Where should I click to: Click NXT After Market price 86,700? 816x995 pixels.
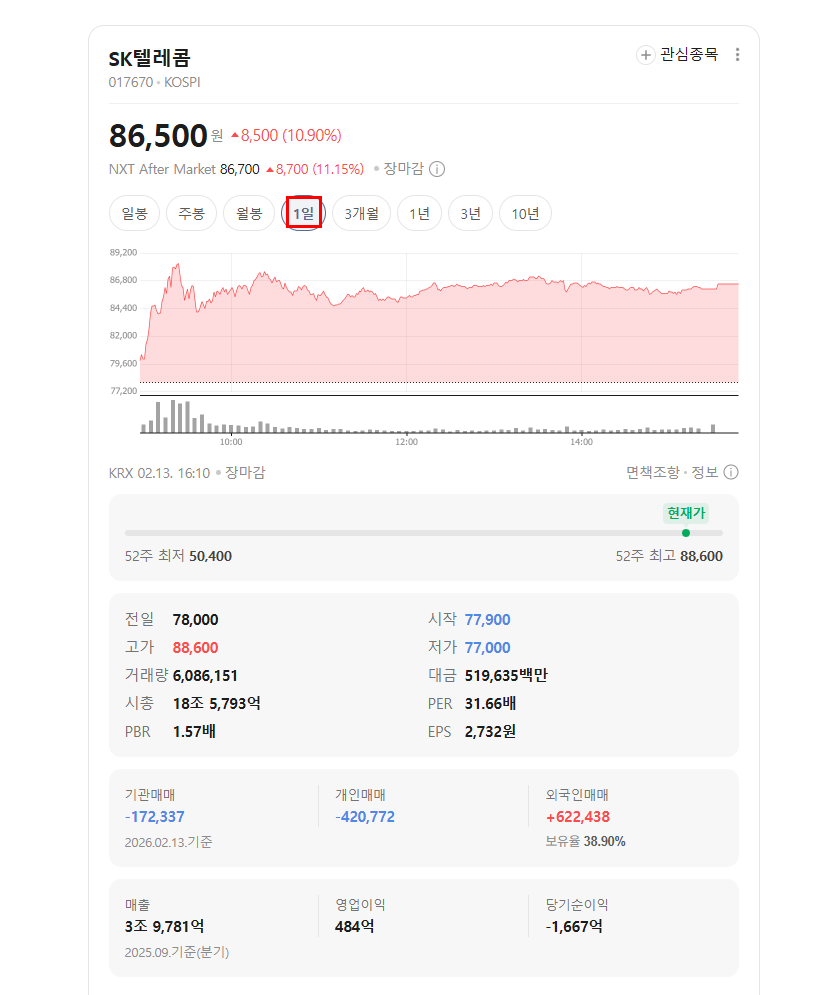click(x=240, y=169)
